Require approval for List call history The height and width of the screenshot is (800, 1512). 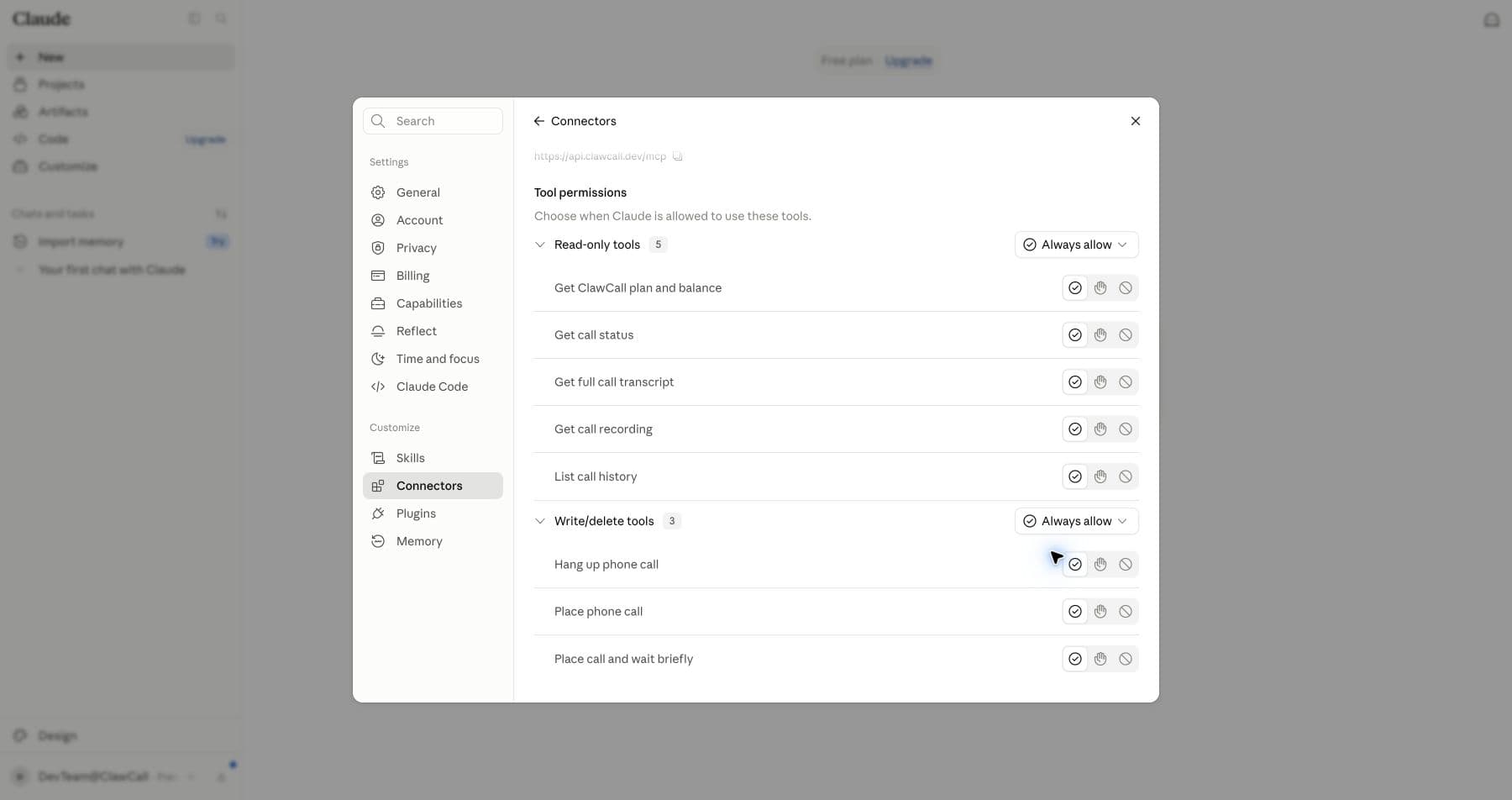tap(1100, 476)
